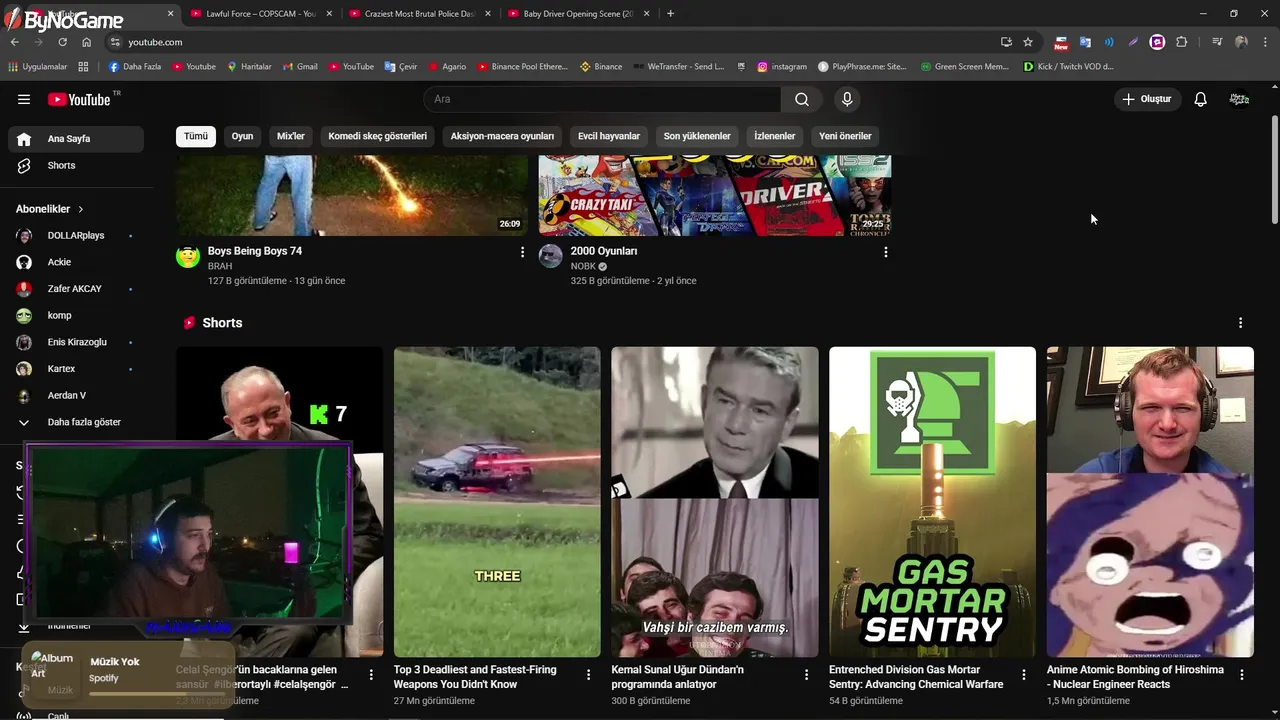Viewport: 1280px width, 720px height.
Task: Open Zafer AKCAY subscription channel
Action: pos(76,289)
